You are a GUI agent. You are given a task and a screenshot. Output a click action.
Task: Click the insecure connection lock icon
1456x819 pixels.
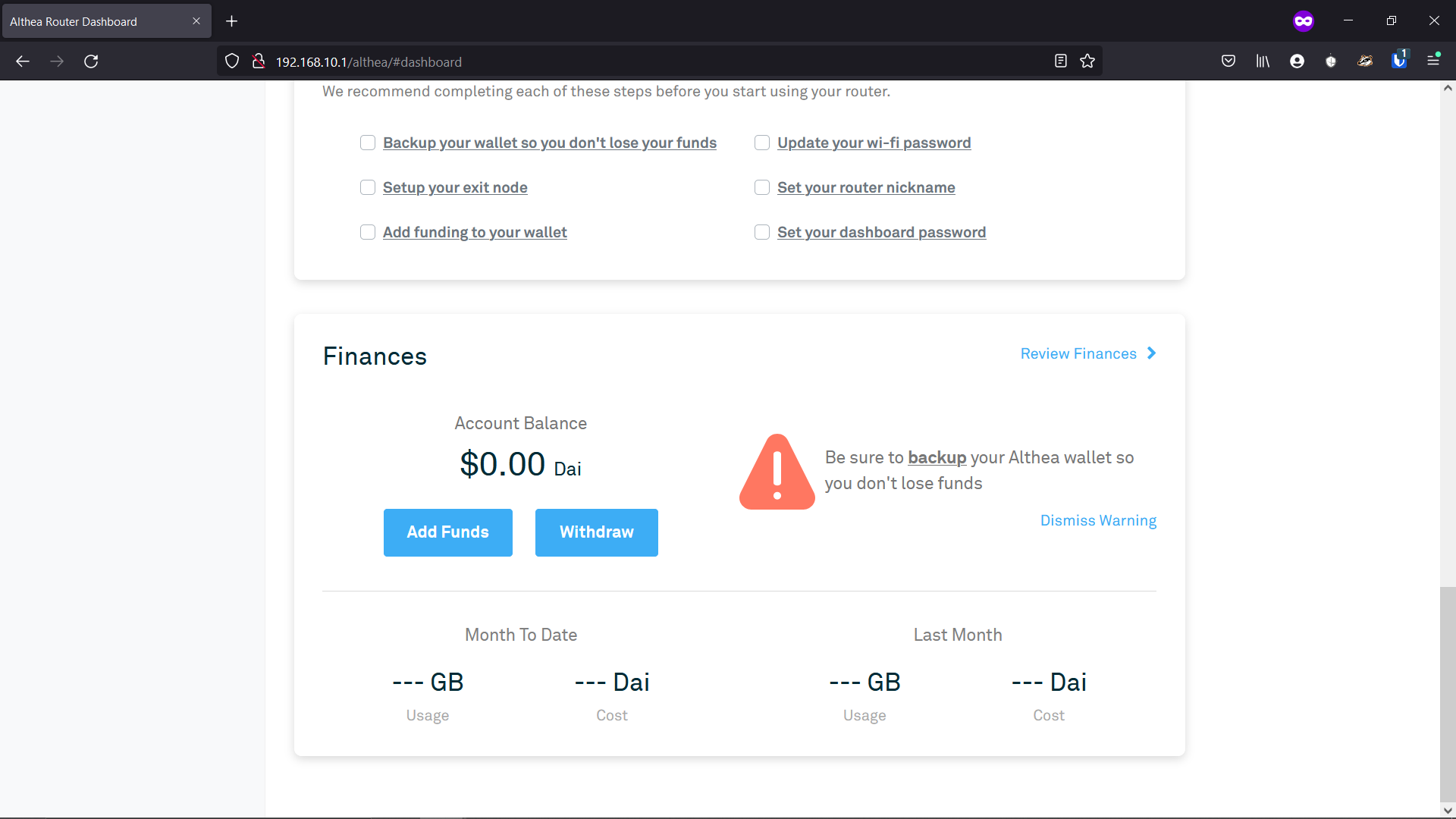(x=259, y=61)
